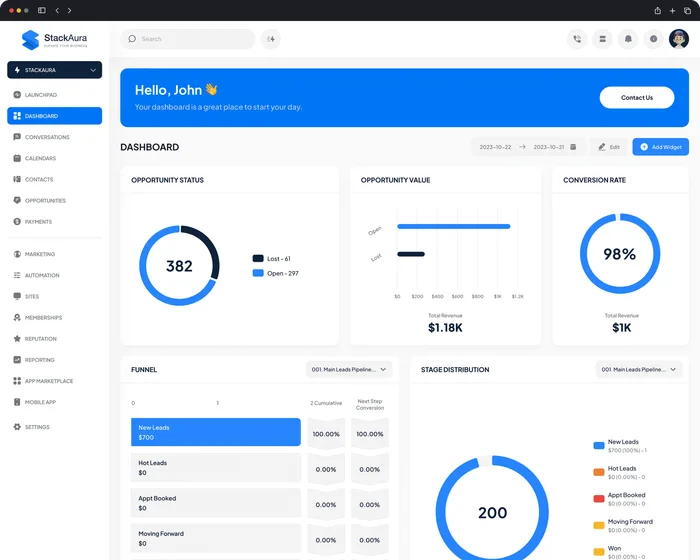
Task: Click the Payments dollar icon
Action: click(x=17, y=221)
